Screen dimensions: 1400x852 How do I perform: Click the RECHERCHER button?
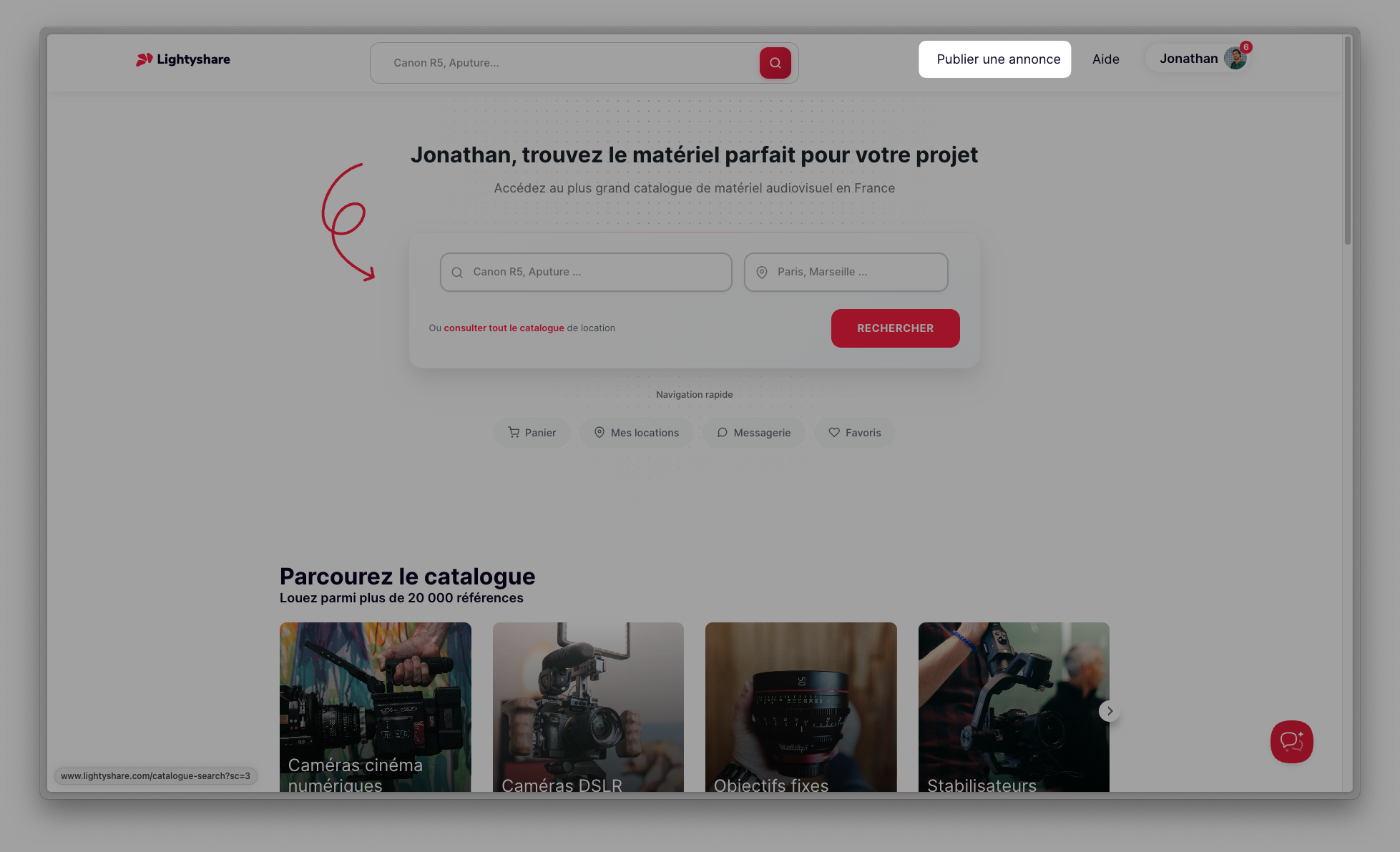tap(896, 328)
